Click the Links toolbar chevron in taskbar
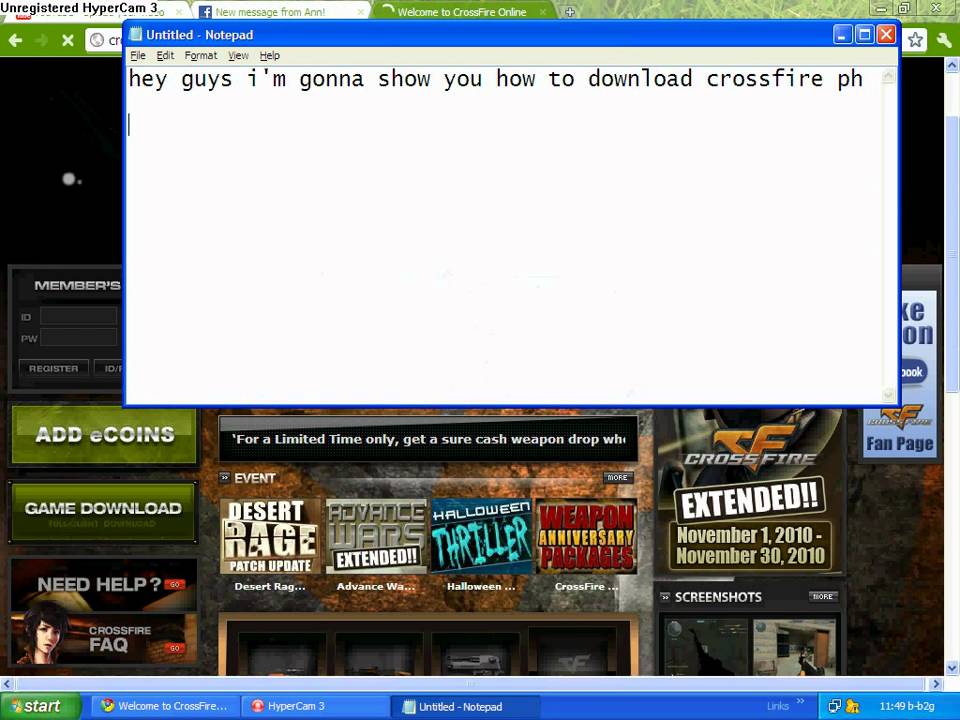The image size is (960, 720). [800, 701]
